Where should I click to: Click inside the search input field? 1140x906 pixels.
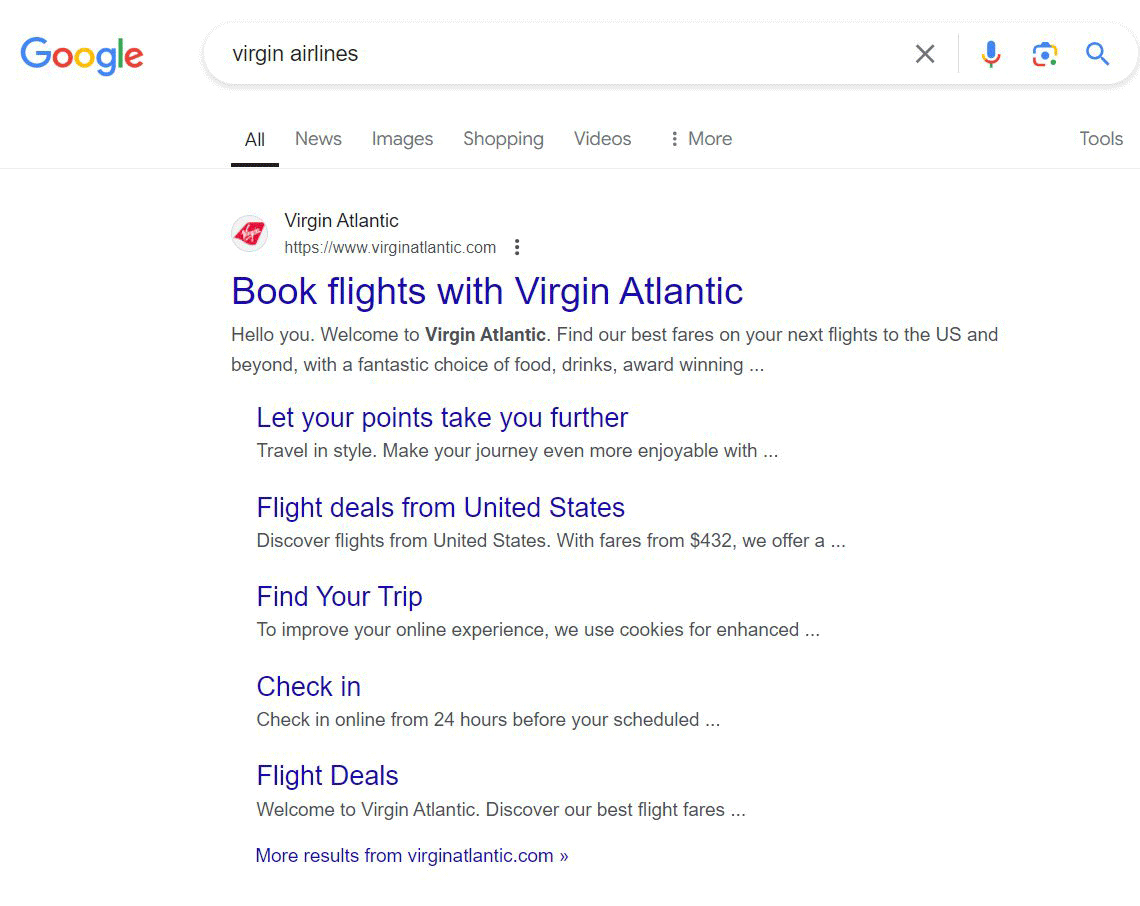click(550, 54)
